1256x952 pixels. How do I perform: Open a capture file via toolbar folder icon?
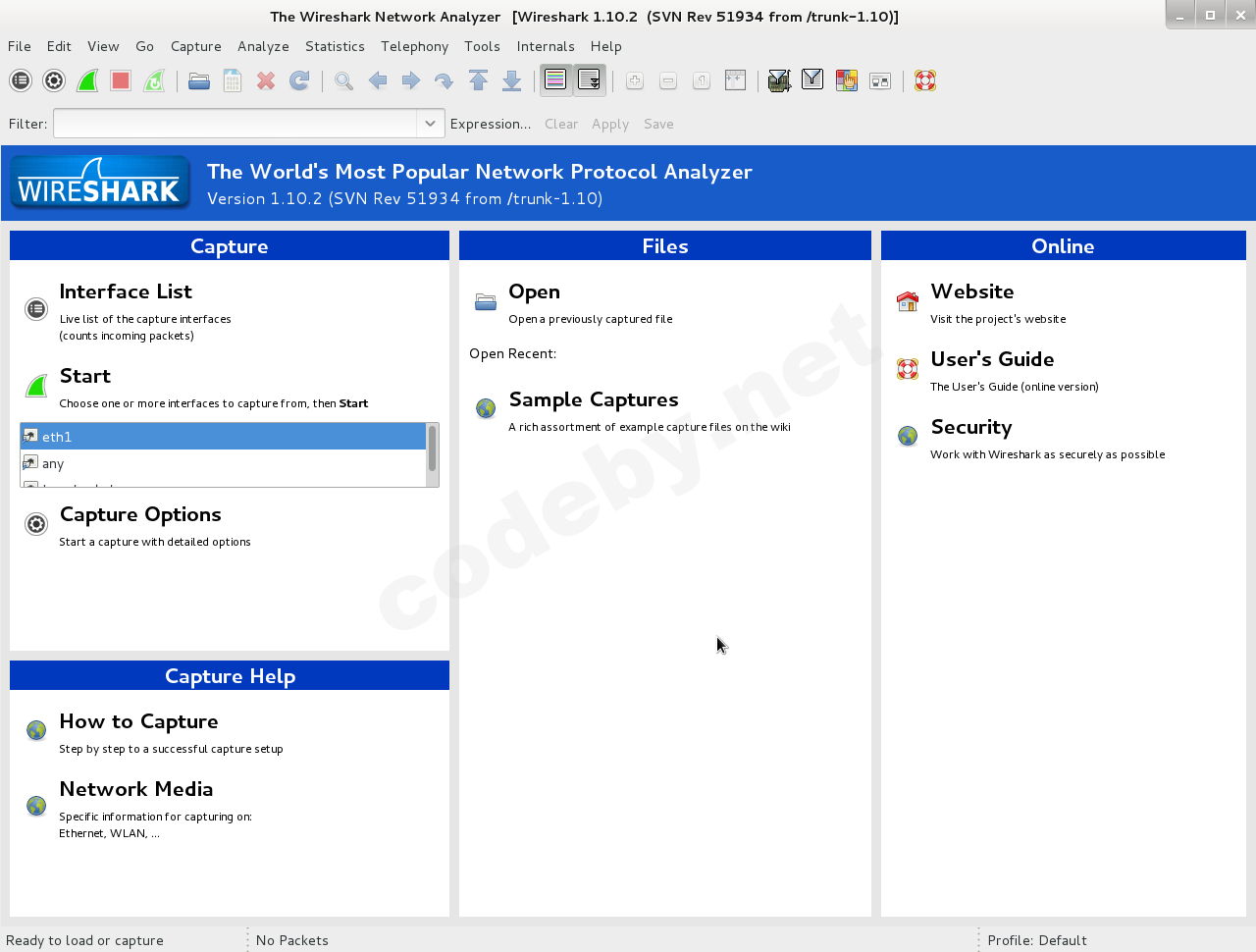click(199, 80)
